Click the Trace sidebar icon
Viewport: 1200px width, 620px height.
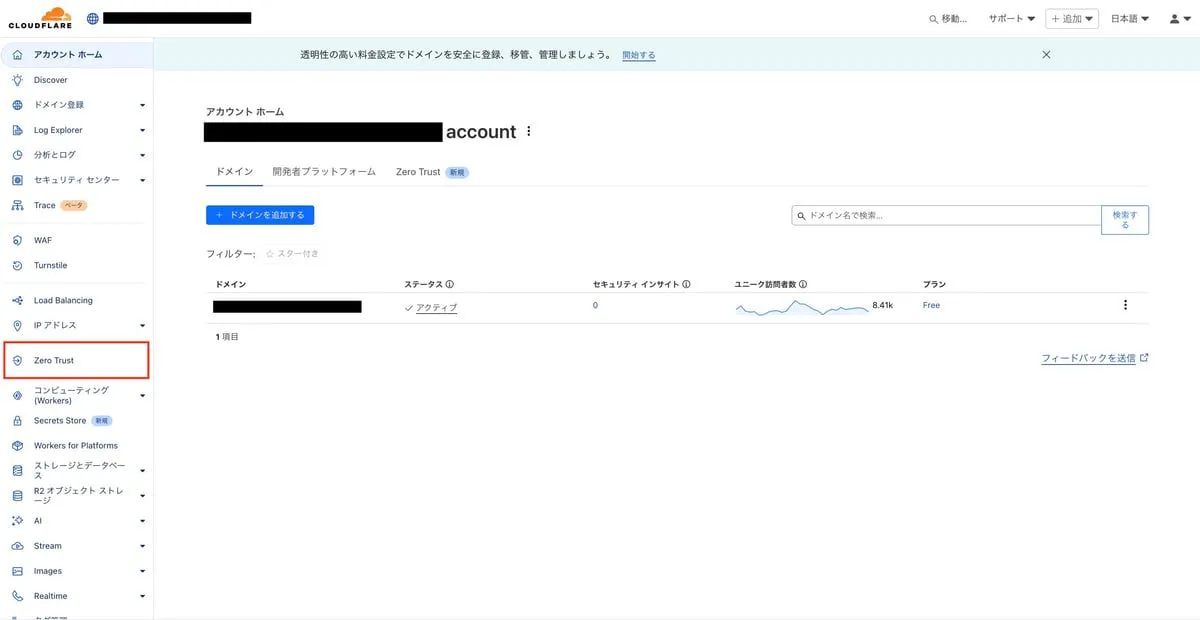[17, 206]
